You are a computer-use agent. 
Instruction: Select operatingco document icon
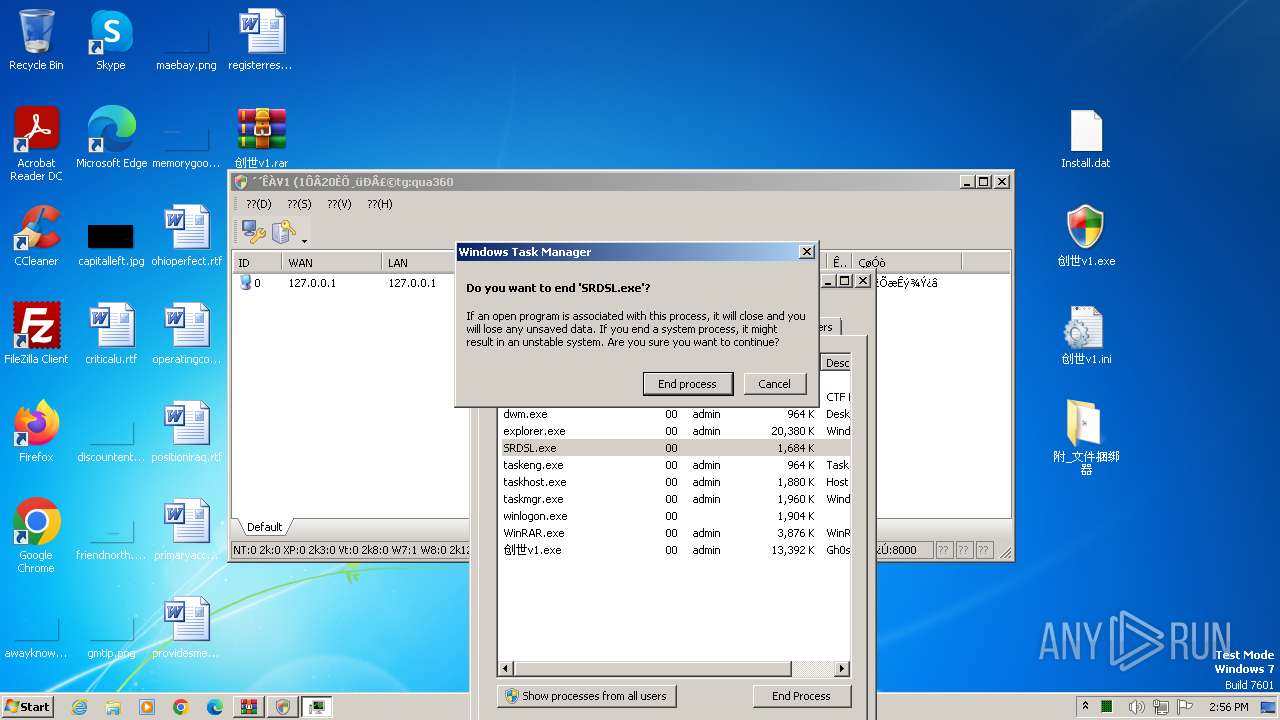pos(186,334)
